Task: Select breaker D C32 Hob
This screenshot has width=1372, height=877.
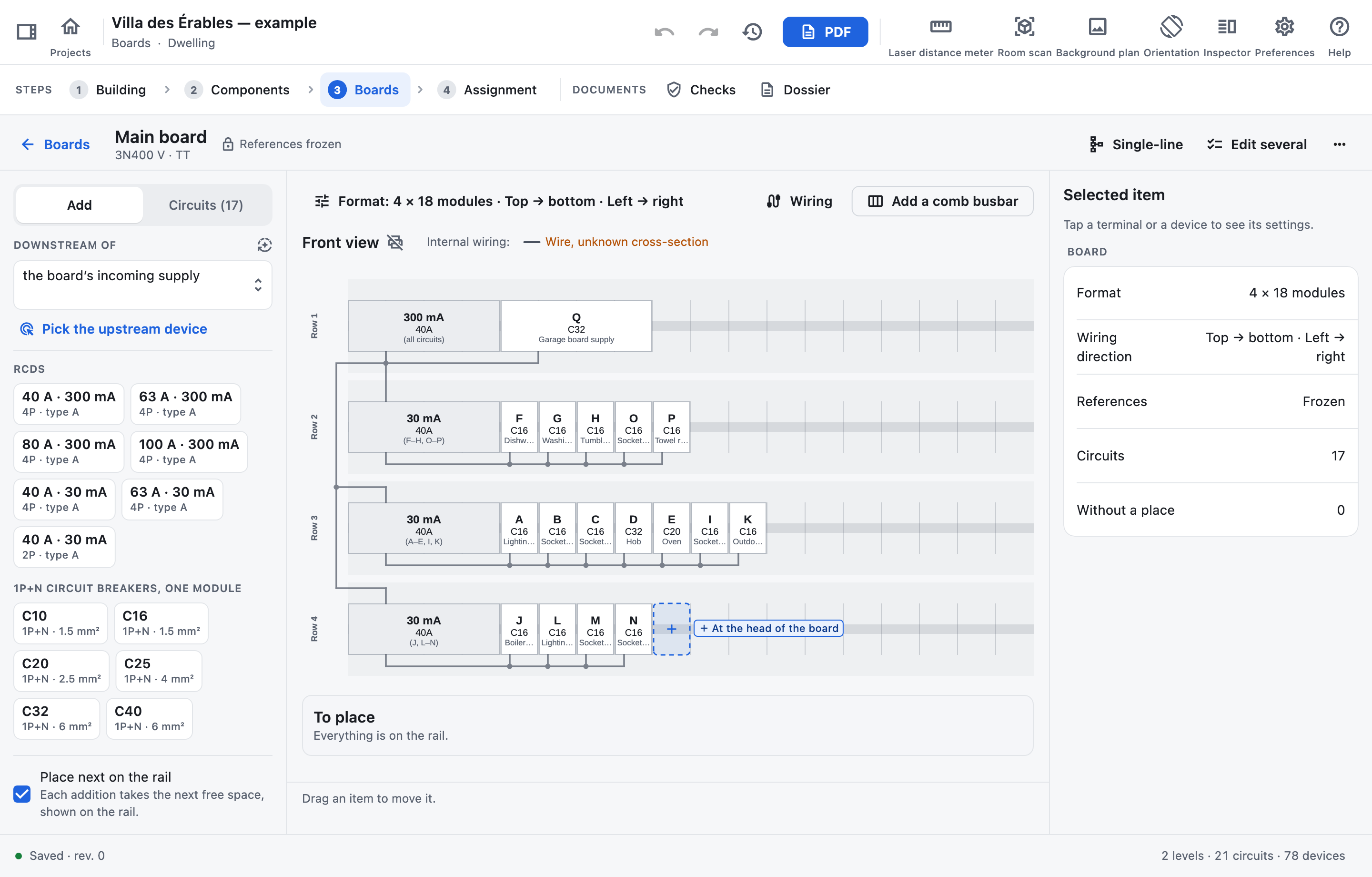Action: click(x=634, y=529)
